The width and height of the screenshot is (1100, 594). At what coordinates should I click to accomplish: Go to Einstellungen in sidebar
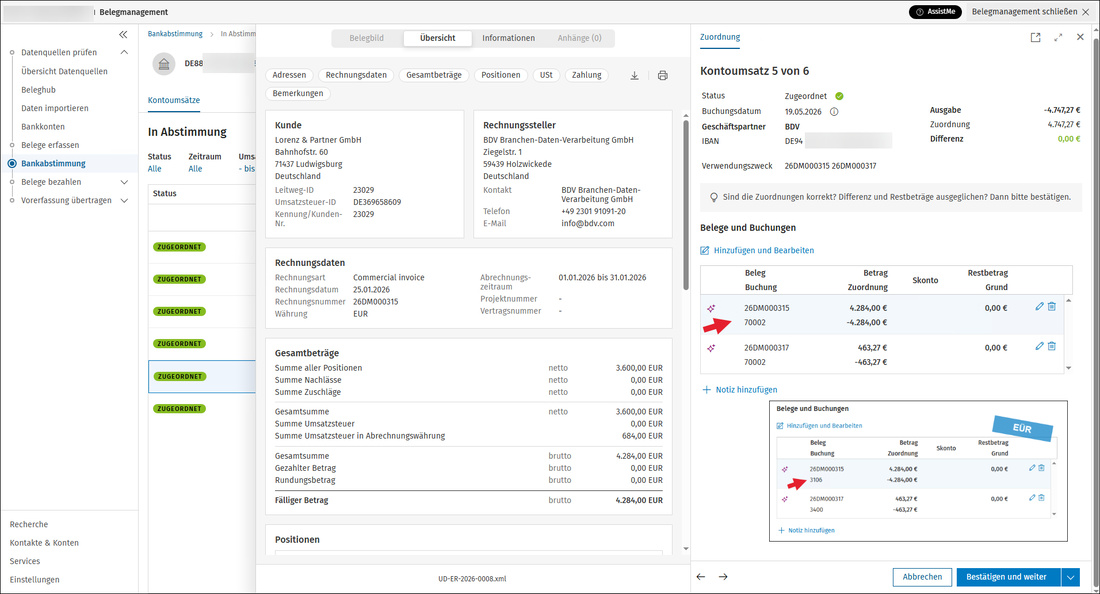[x=34, y=580]
